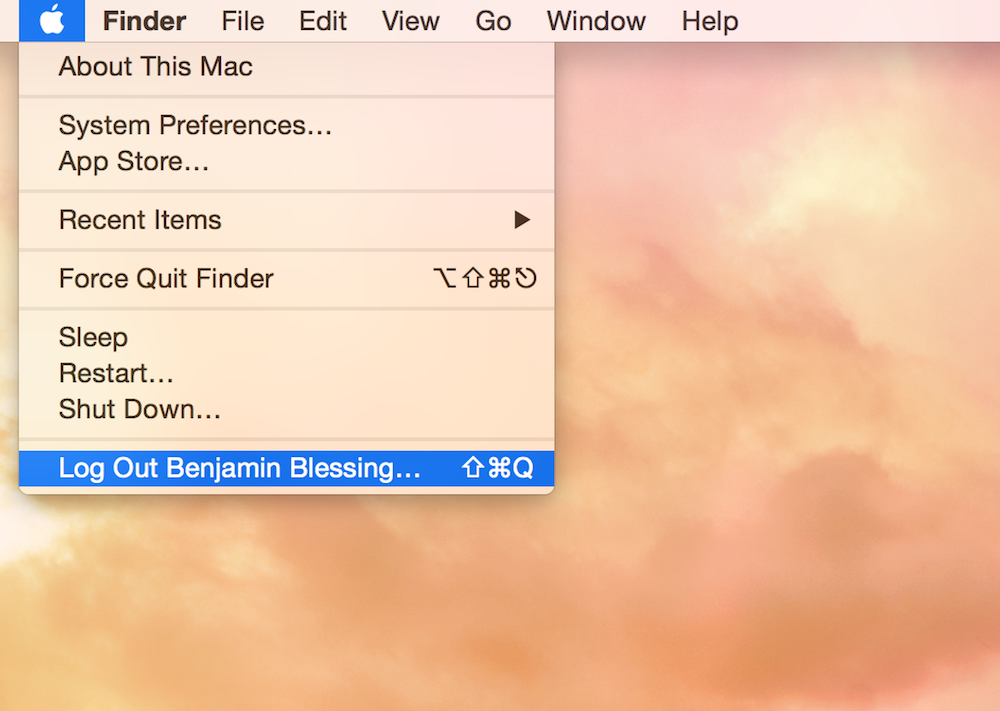Click the desktop wallpaper to dismiss the menu

(x=765, y=383)
